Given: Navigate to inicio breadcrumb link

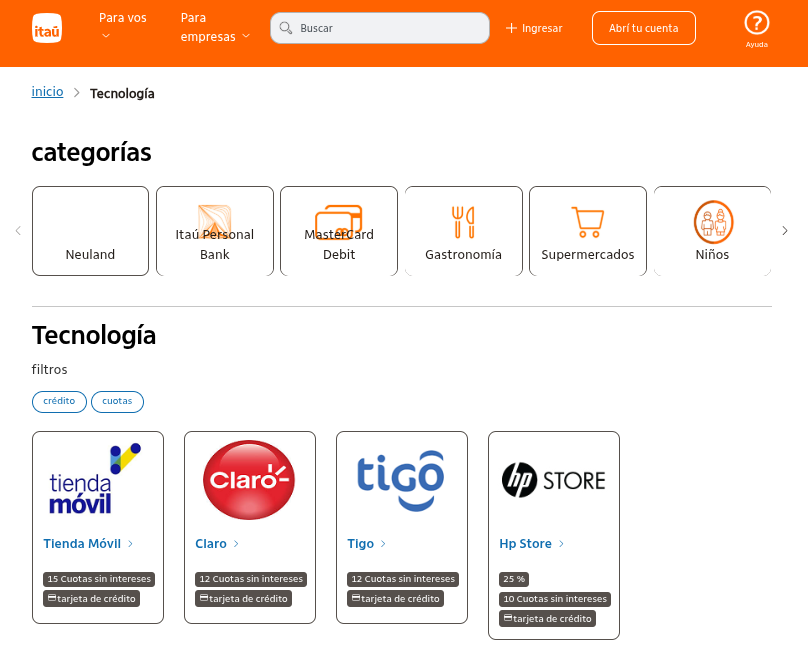Looking at the screenshot, I should tap(47, 91).
